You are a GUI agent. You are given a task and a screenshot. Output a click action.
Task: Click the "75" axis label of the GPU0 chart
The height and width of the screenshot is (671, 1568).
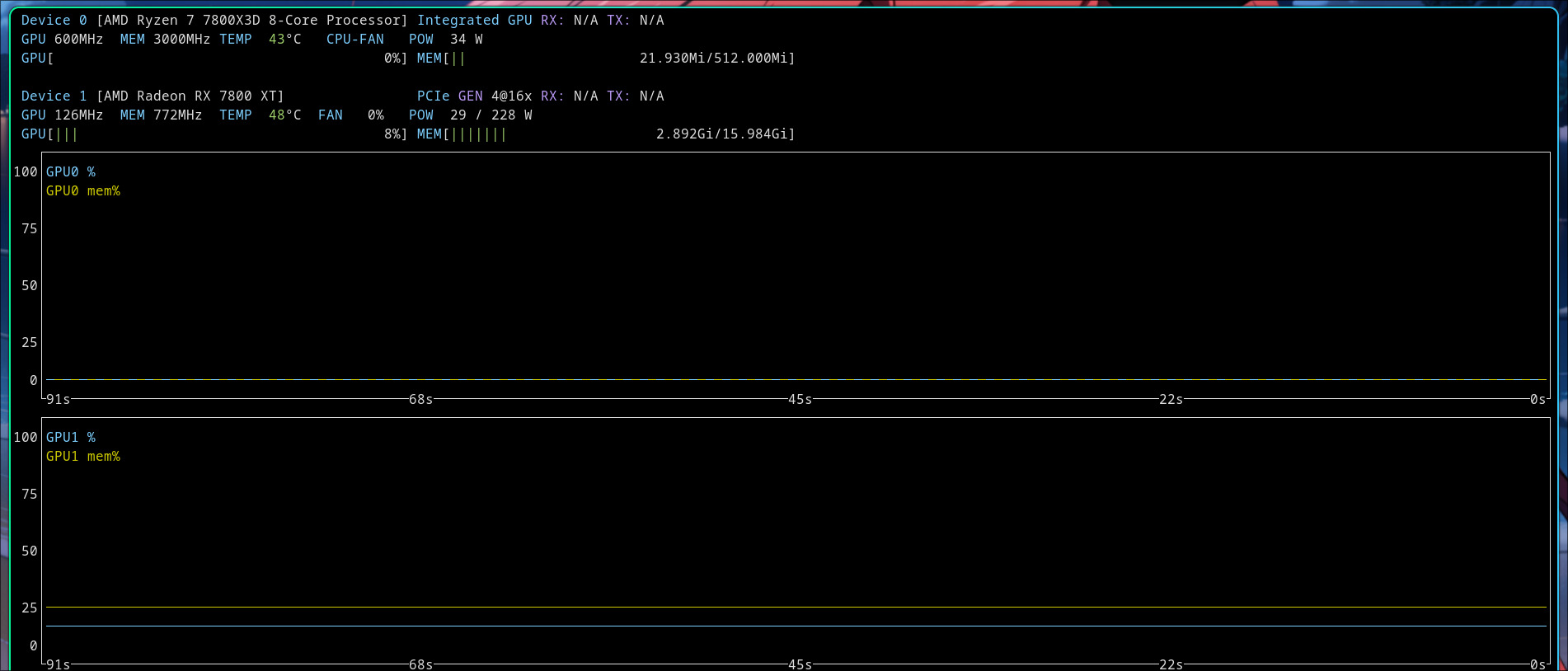coord(30,228)
